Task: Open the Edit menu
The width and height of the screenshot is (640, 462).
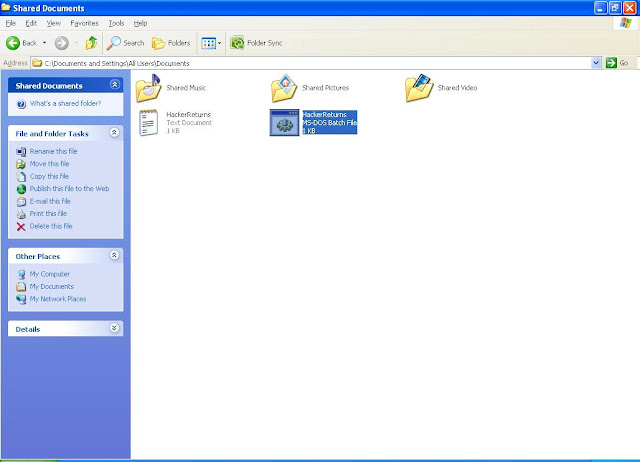Action: point(31,23)
